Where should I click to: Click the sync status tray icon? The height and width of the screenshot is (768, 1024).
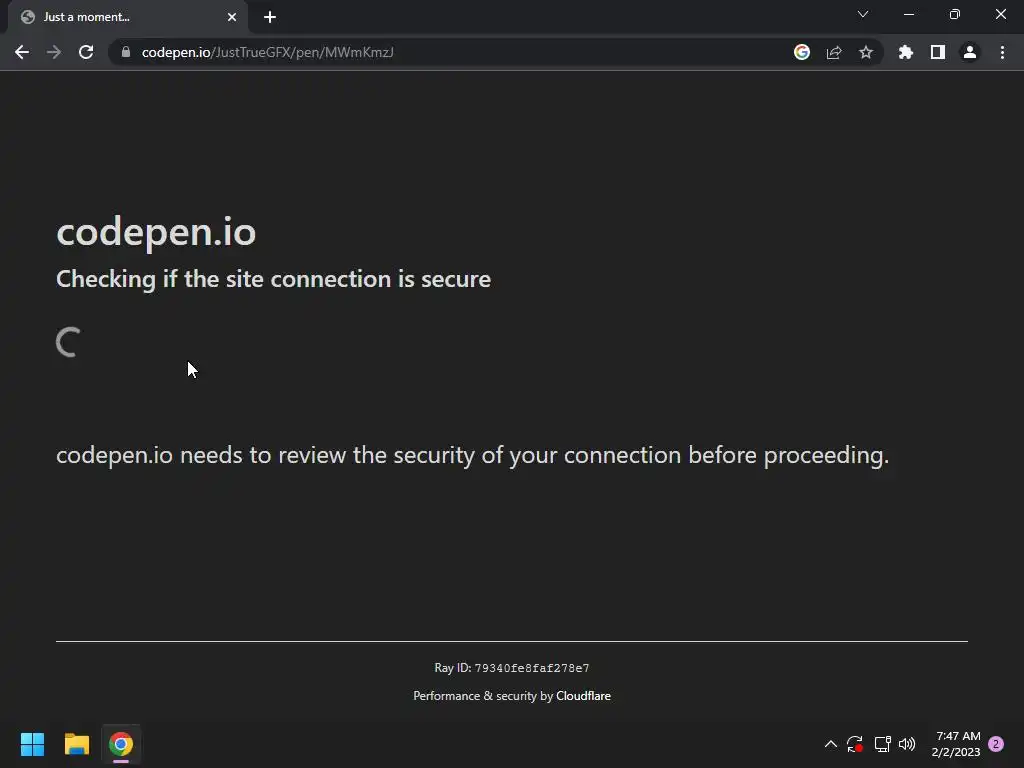click(855, 744)
